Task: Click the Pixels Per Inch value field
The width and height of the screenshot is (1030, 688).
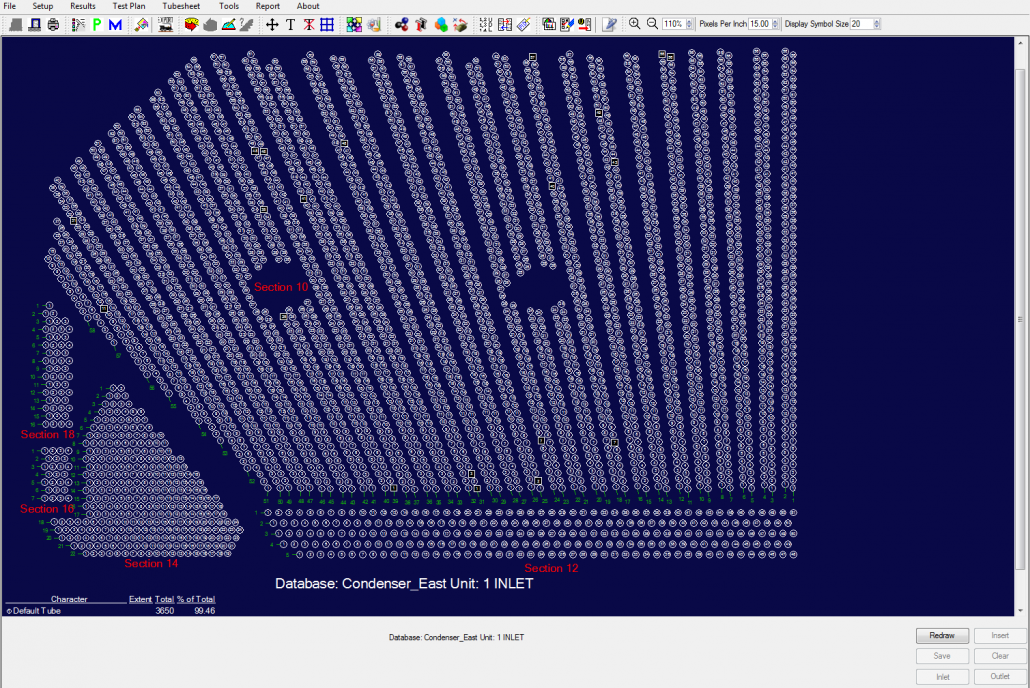Action: (x=759, y=24)
